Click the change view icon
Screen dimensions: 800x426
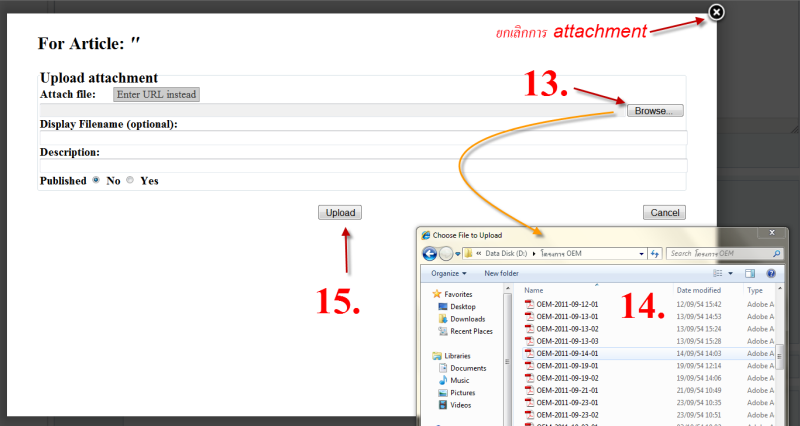pyautogui.click(x=718, y=273)
